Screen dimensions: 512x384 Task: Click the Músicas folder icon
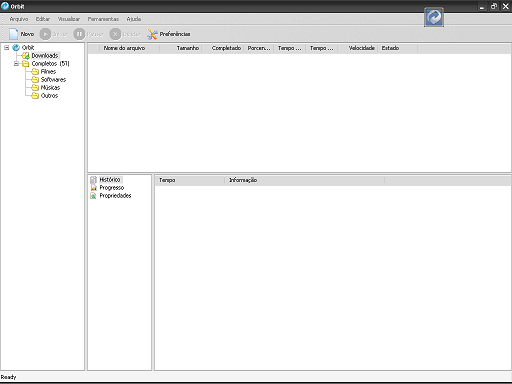pyautogui.click(x=35, y=88)
